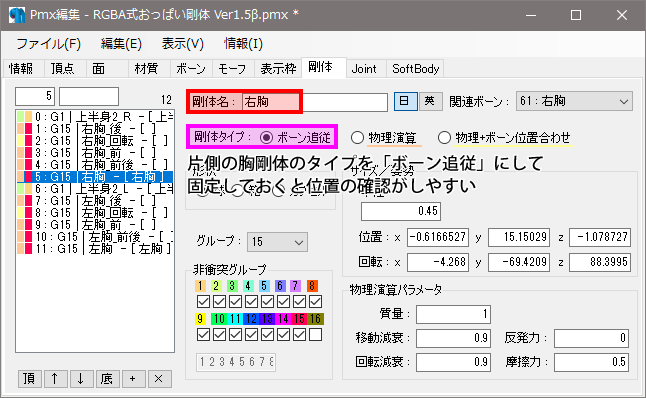
Task: Move selected rigid body up with ↑ button
Action: click(x=55, y=378)
